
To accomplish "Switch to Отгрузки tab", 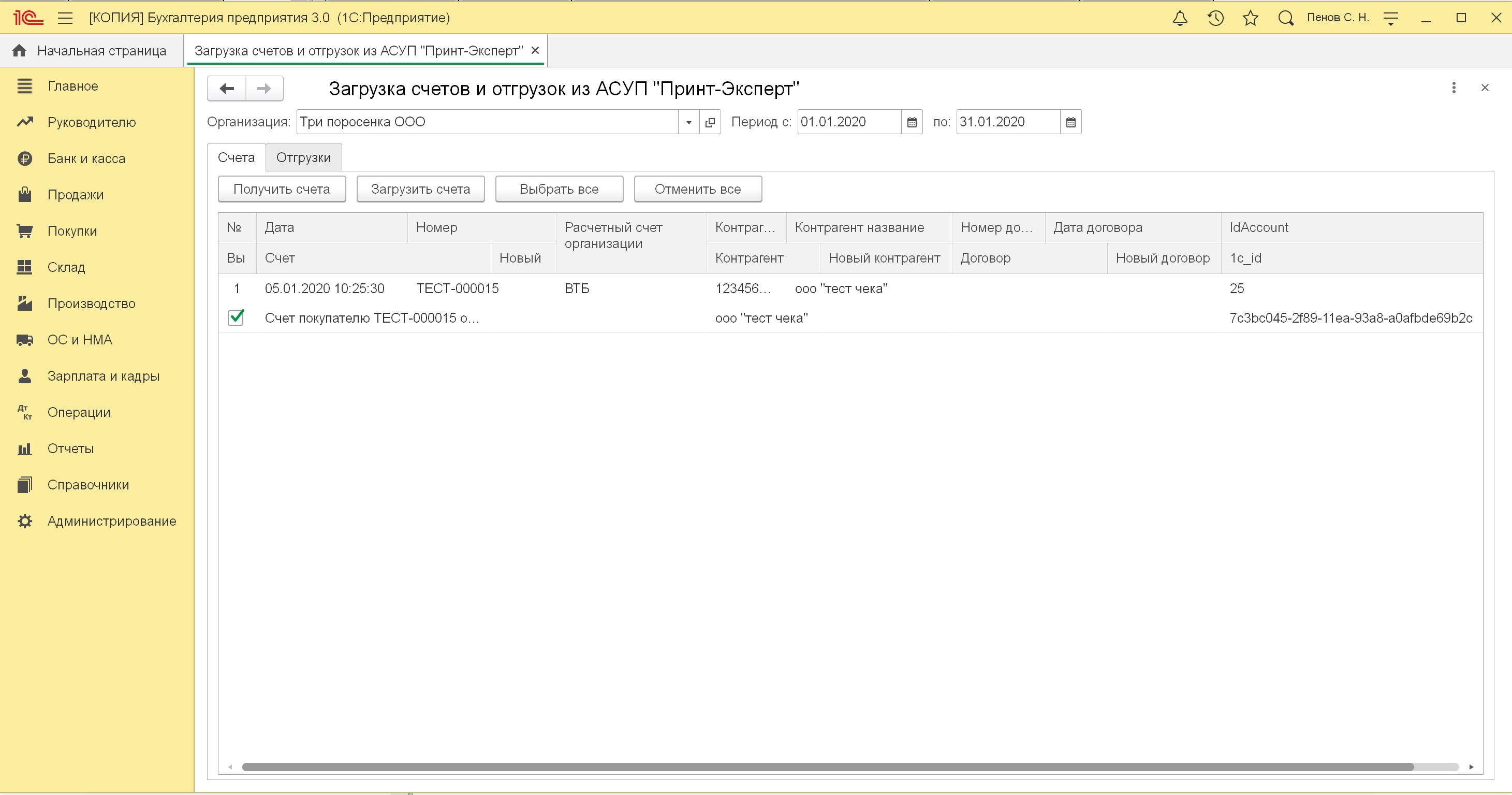I will (x=303, y=157).
